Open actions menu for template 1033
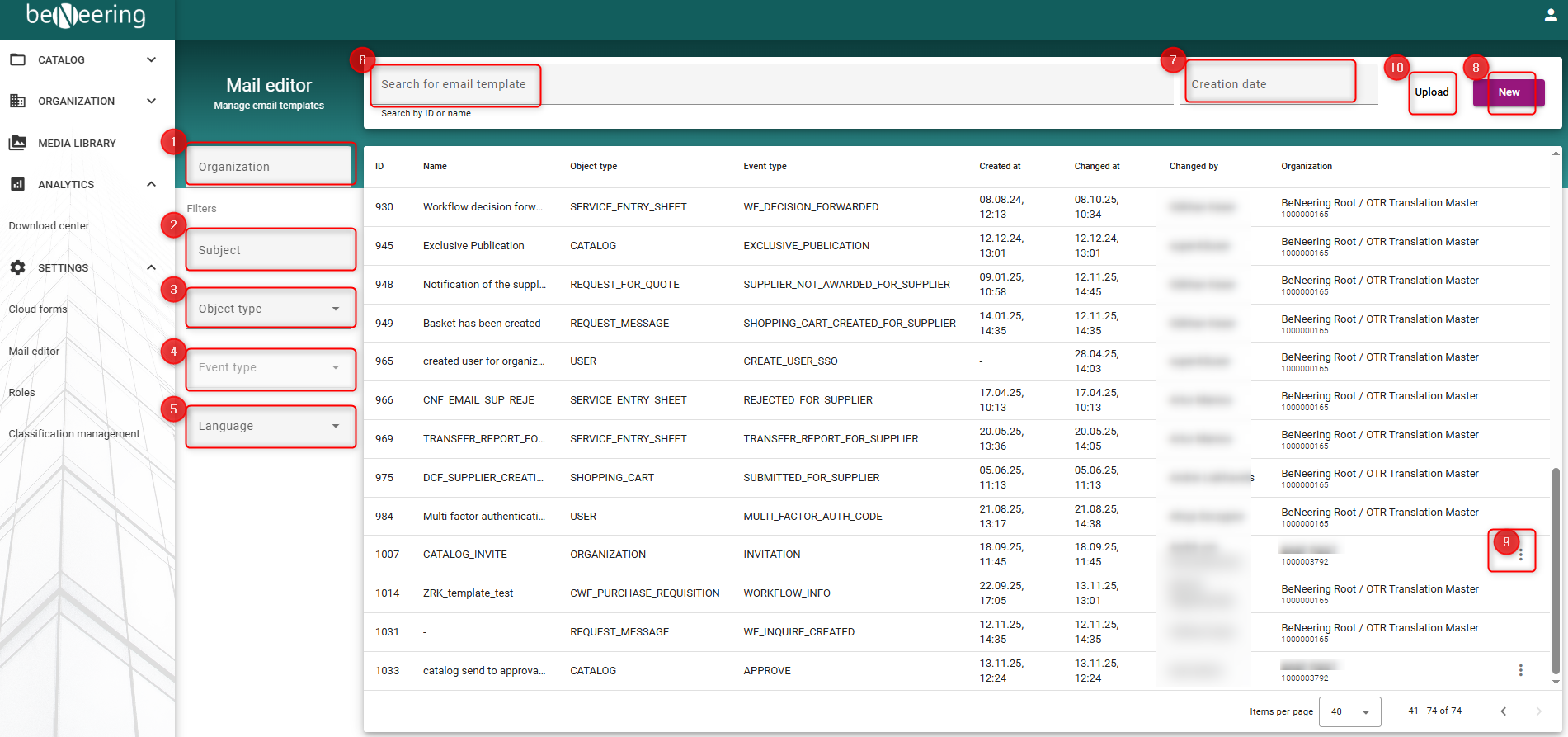This screenshot has height=737, width=1568. (x=1520, y=670)
